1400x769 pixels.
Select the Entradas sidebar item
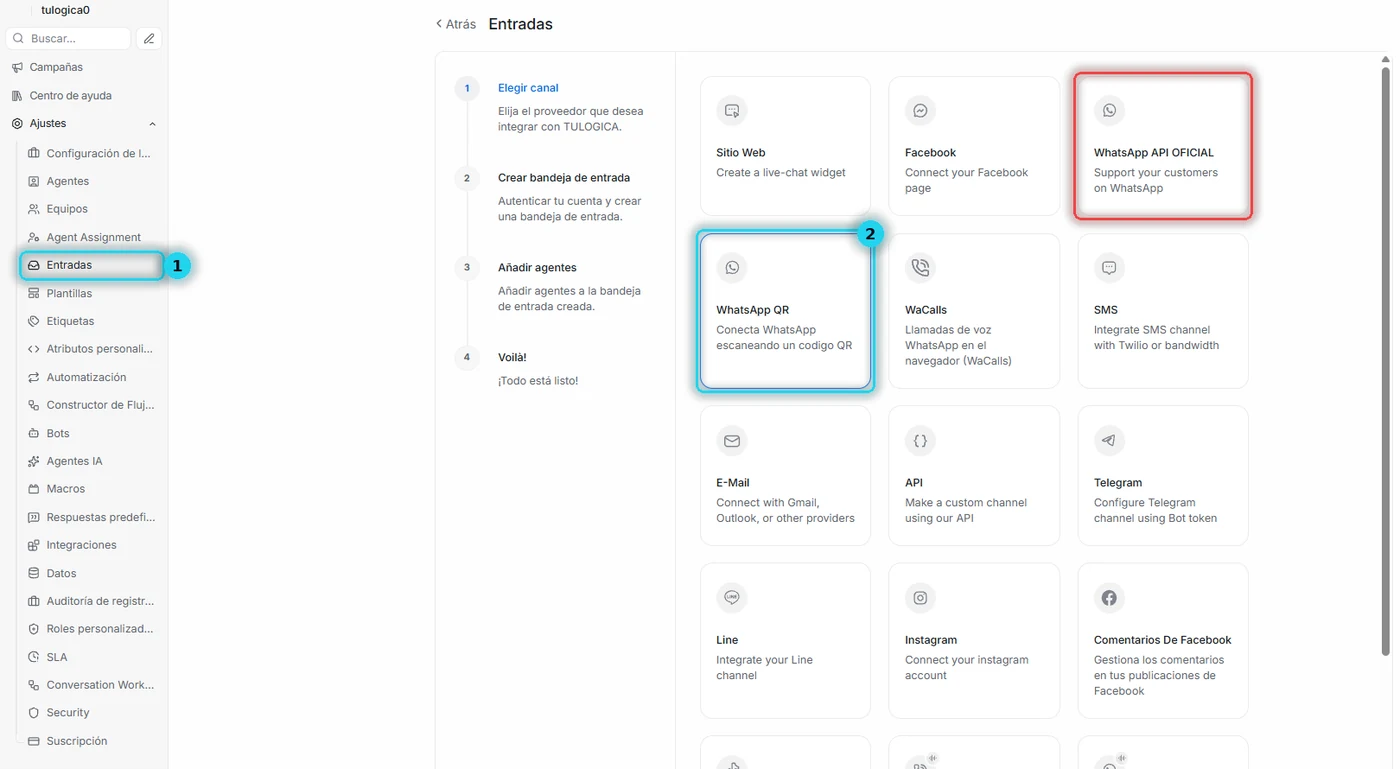pyautogui.click(x=91, y=265)
